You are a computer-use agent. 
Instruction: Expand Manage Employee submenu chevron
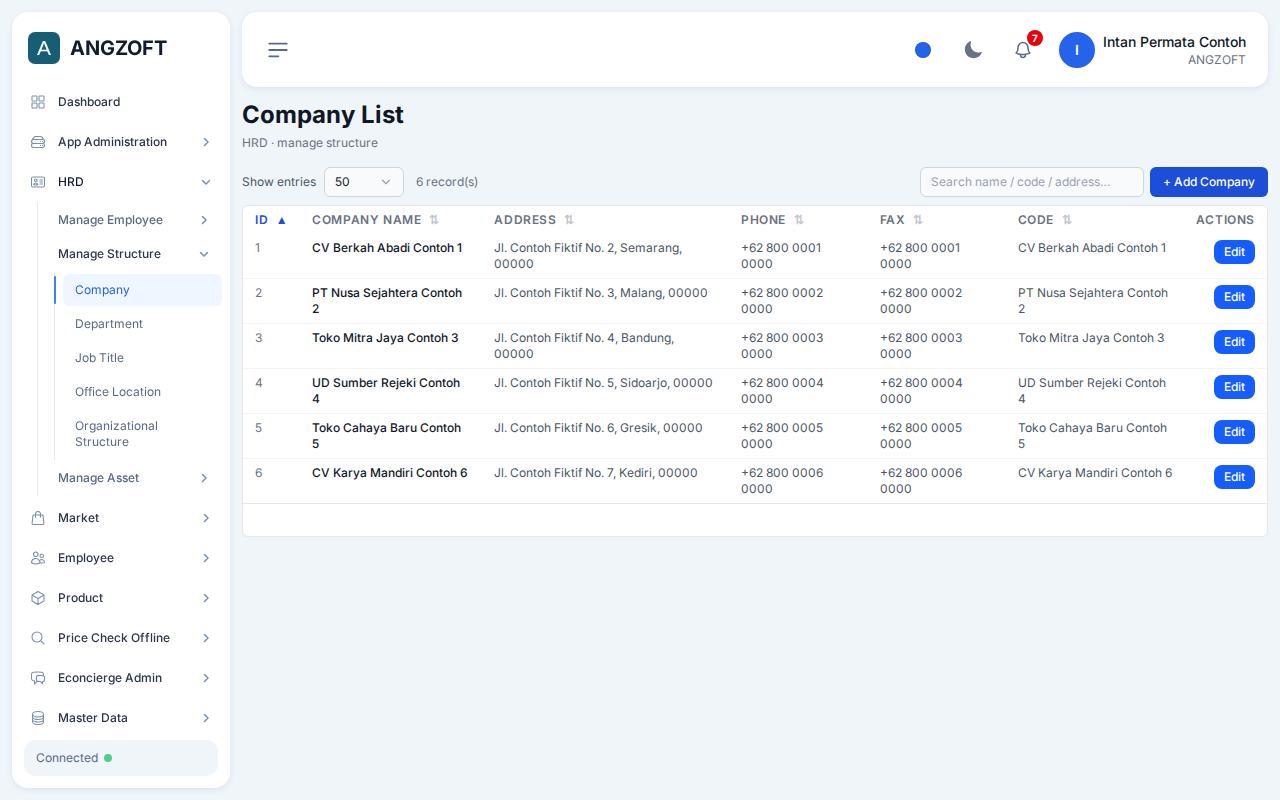pos(204,220)
